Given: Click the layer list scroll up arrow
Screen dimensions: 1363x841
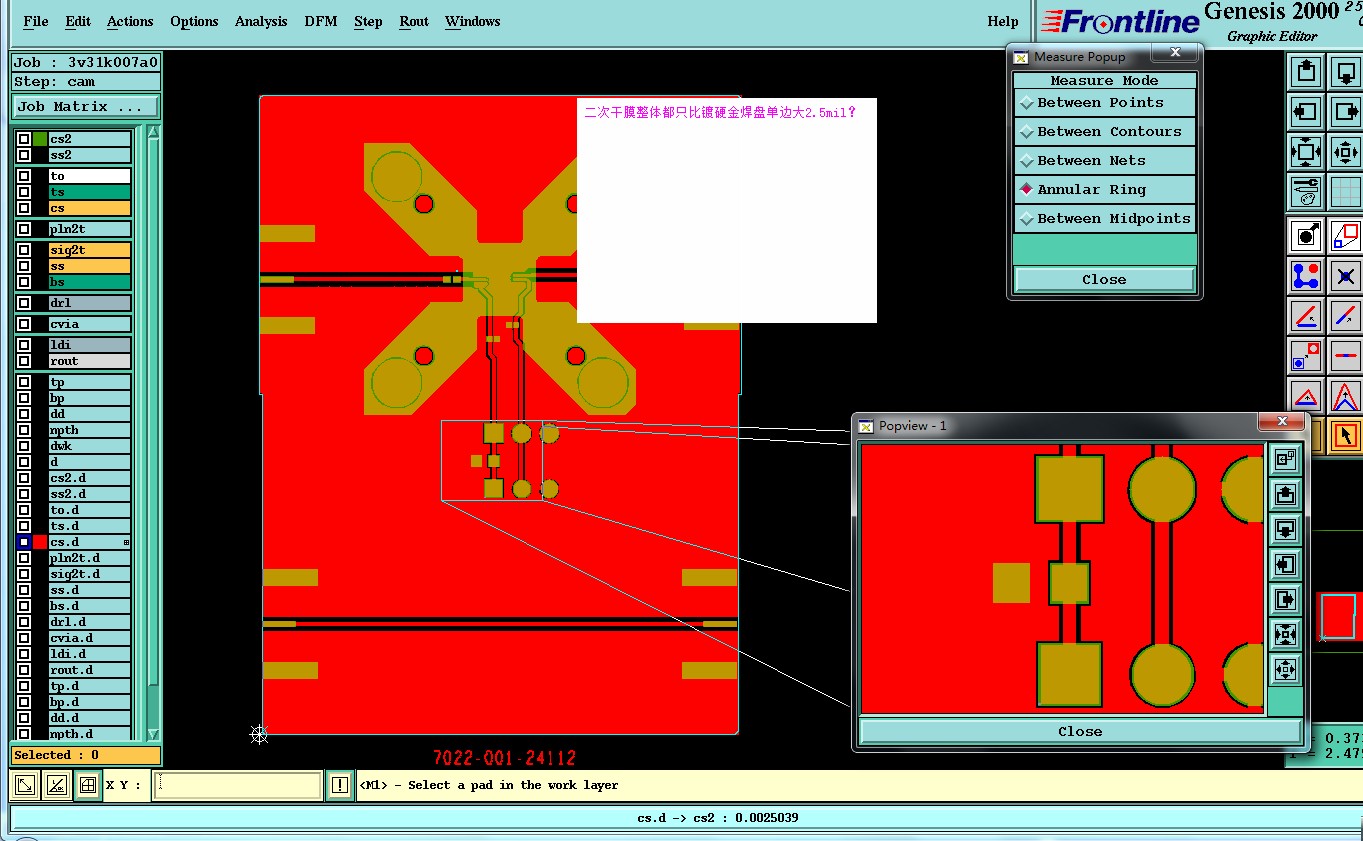Looking at the screenshot, I should [153, 132].
